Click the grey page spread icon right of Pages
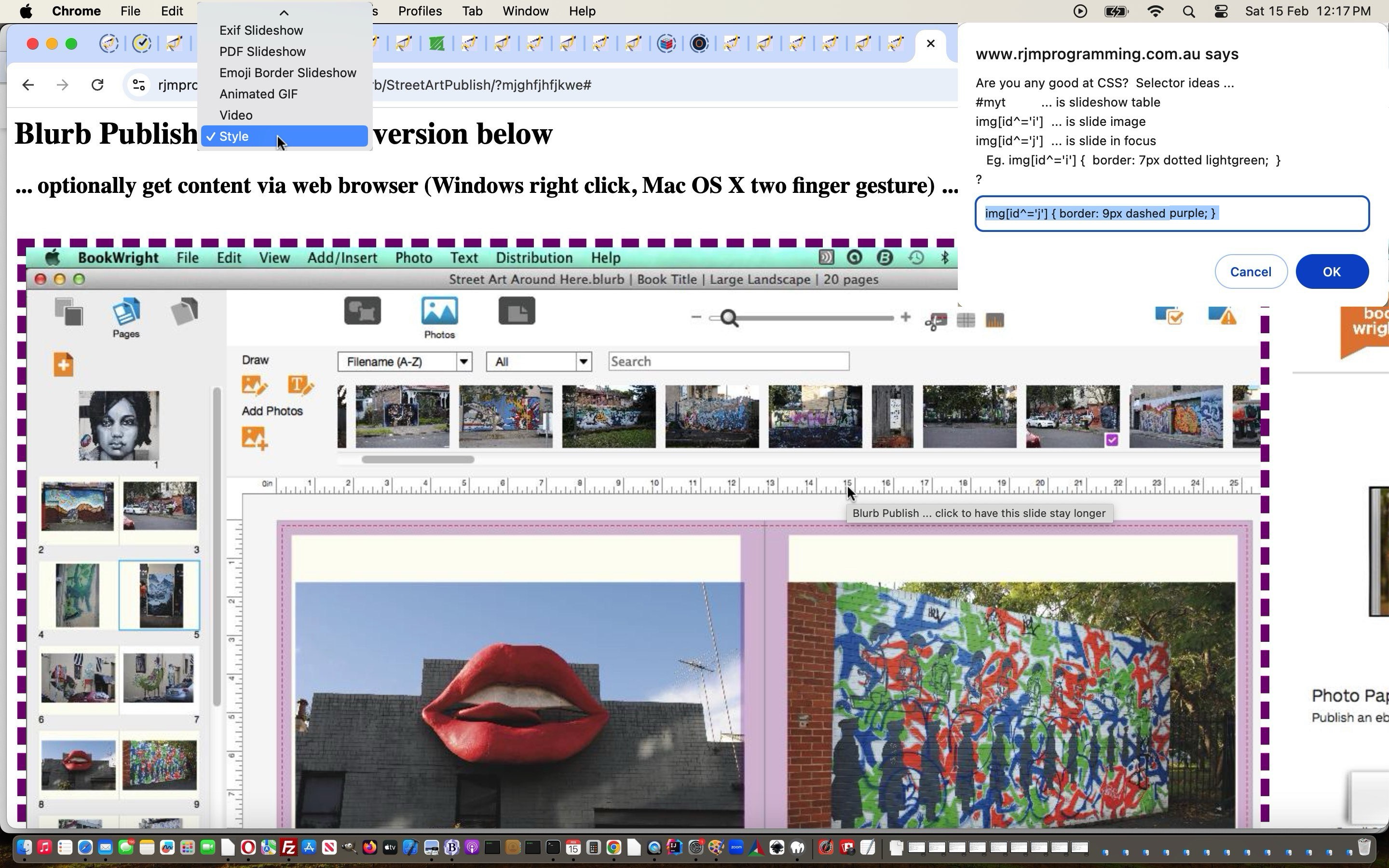Screen dimensions: 1389x868 pos(184,312)
